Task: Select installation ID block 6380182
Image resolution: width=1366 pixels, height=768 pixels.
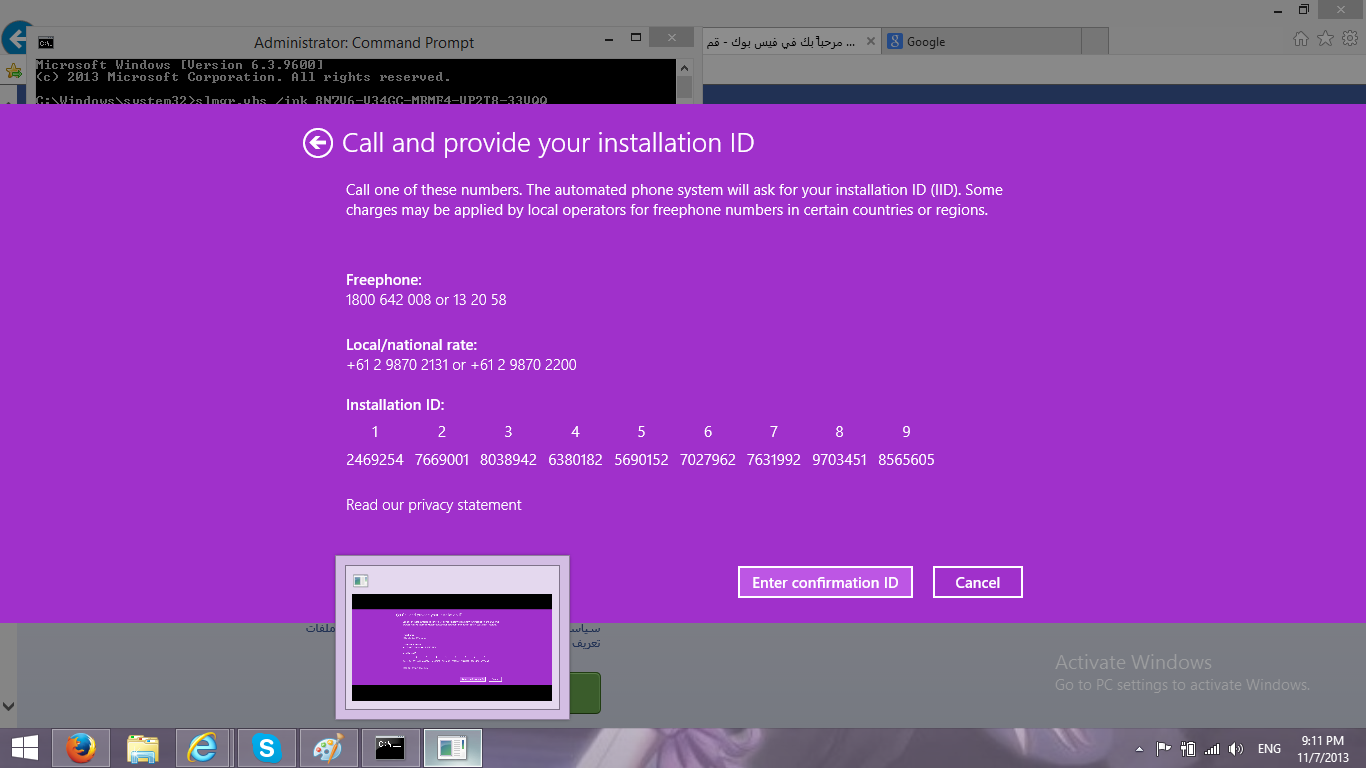Action: coord(574,460)
